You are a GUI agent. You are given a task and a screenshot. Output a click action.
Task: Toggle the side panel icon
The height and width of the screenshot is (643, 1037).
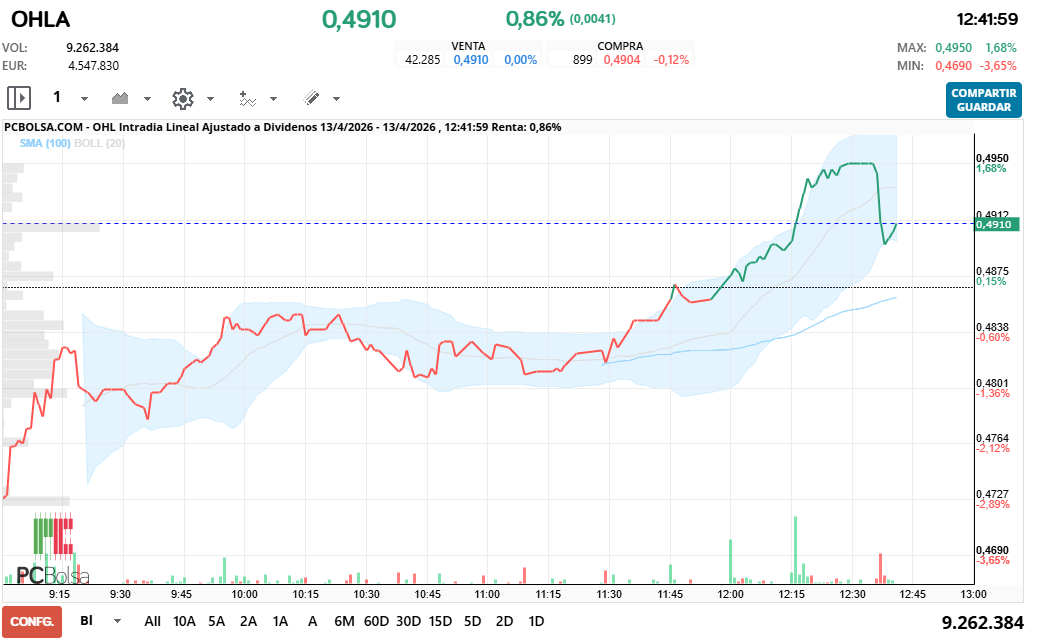(x=19, y=98)
